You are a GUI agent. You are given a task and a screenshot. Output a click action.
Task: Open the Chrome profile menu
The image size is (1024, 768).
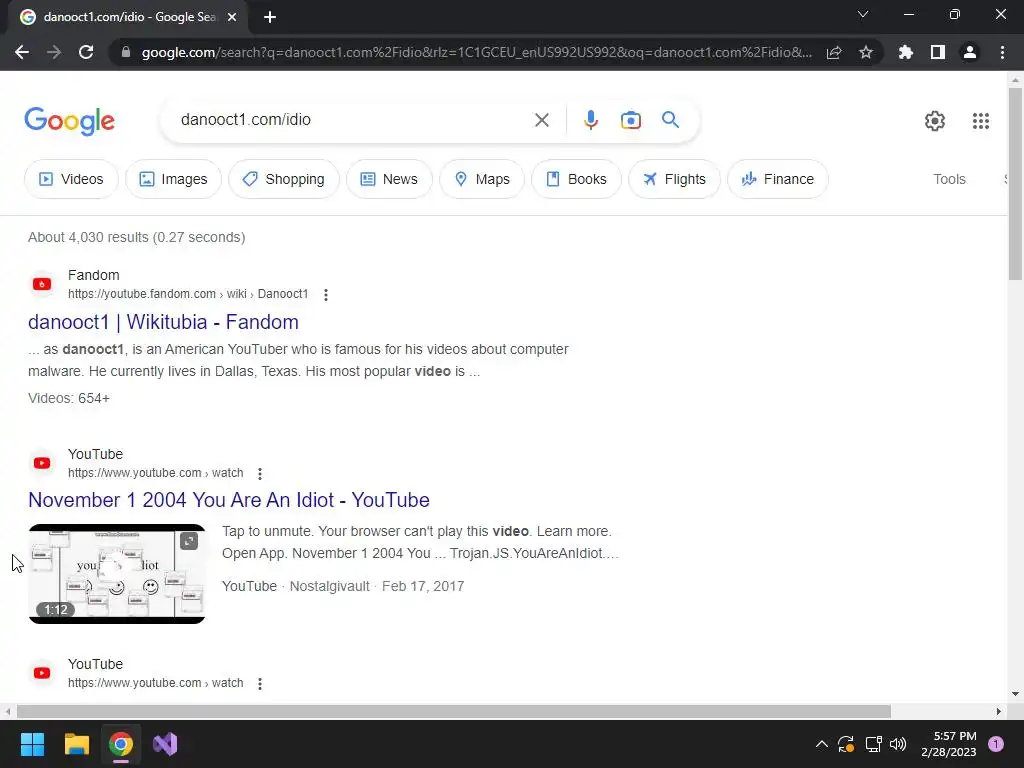pos(970,52)
